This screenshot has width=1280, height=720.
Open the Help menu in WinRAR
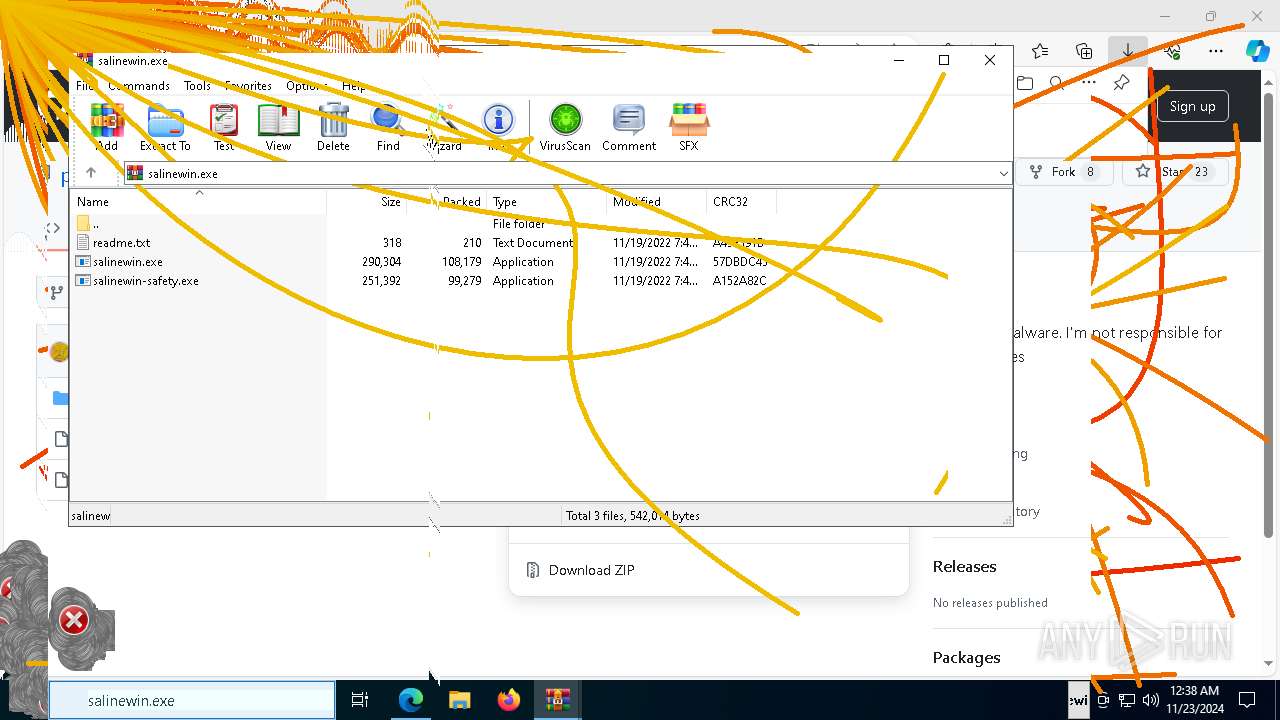[354, 86]
